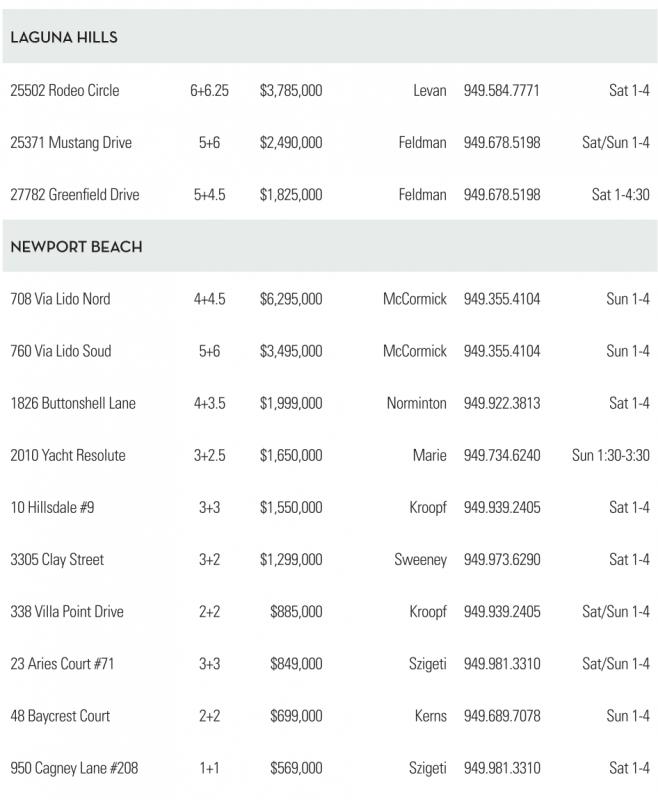Click agent name Sweeney
Viewport: 658px width, 800px height.
tap(420, 559)
